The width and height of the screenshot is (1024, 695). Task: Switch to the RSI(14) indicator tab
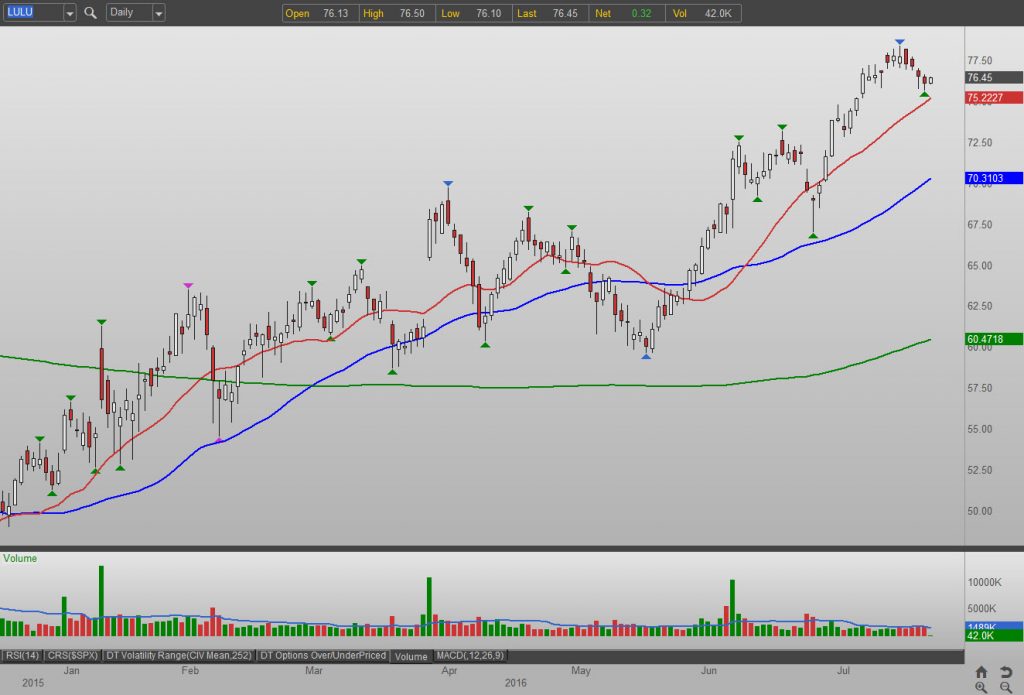(22, 655)
